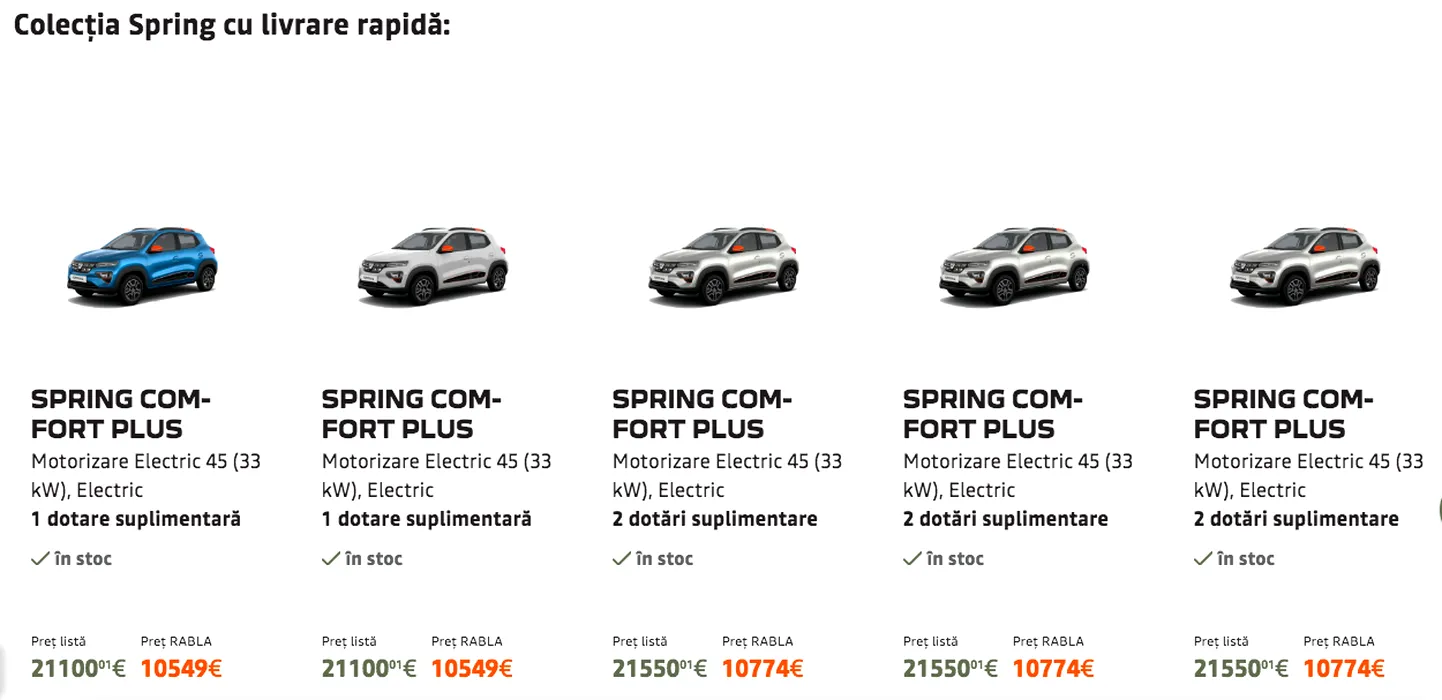The width and height of the screenshot is (1442, 700).
Task: Select the third card's silver car image
Action: (723, 265)
